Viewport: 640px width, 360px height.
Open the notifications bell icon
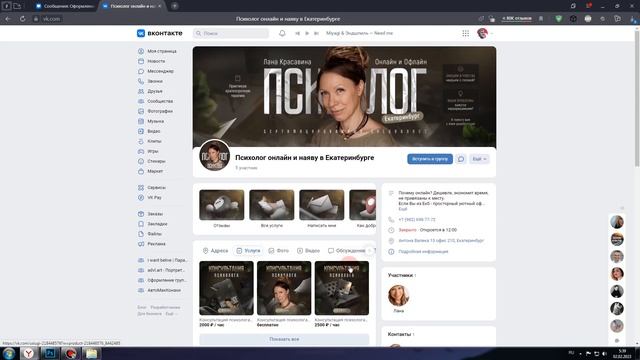pyautogui.click(x=282, y=33)
